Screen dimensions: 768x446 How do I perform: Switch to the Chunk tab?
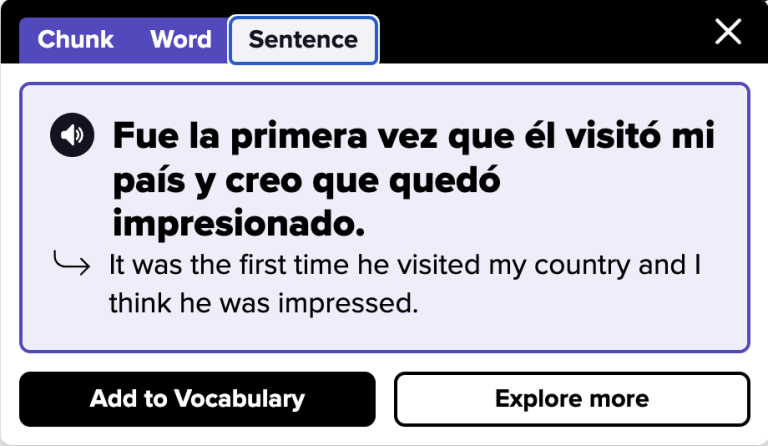[76, 40]
